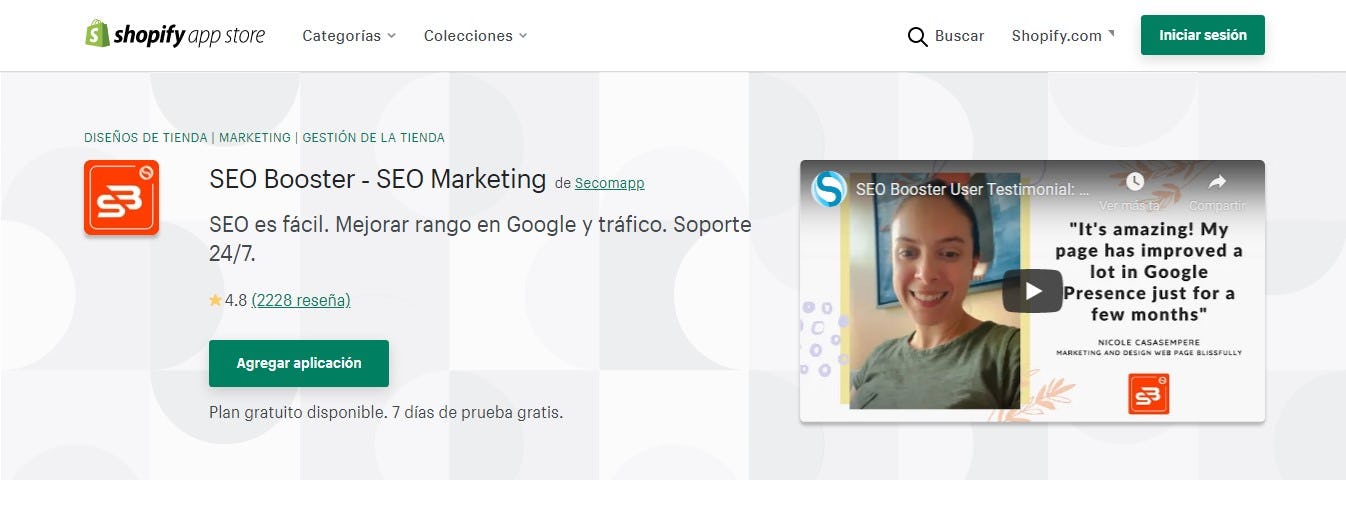Click the Secomapp channel avatar in video
Viewport: 1346px width, 532px height.
click(x=829, y=189)
